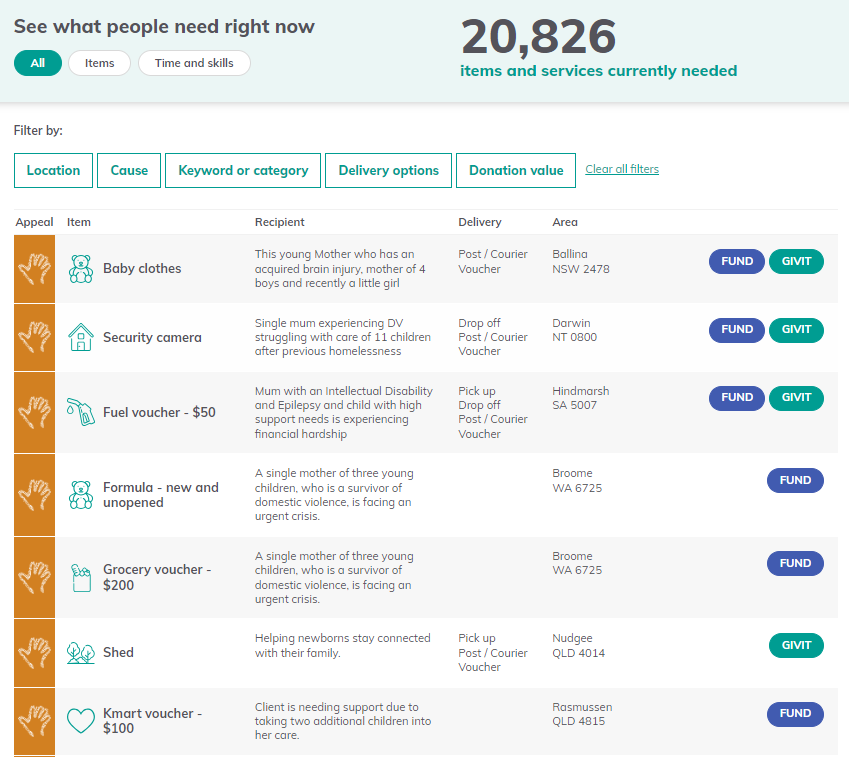Switch to Time and skills pill
Viewport: 849px width, 757px height.
tap(194, 63)
